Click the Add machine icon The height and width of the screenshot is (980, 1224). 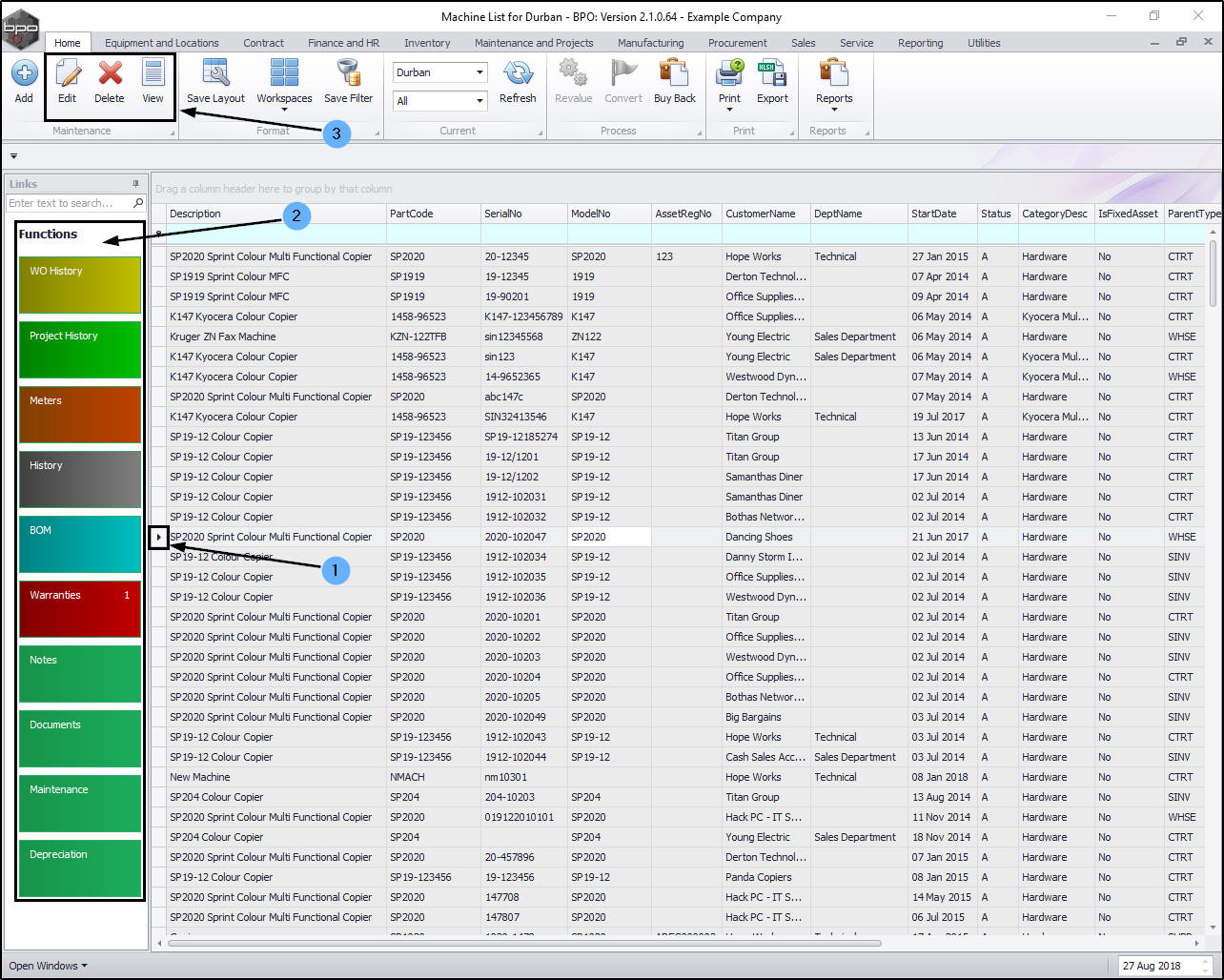click(x=24, y=74)
